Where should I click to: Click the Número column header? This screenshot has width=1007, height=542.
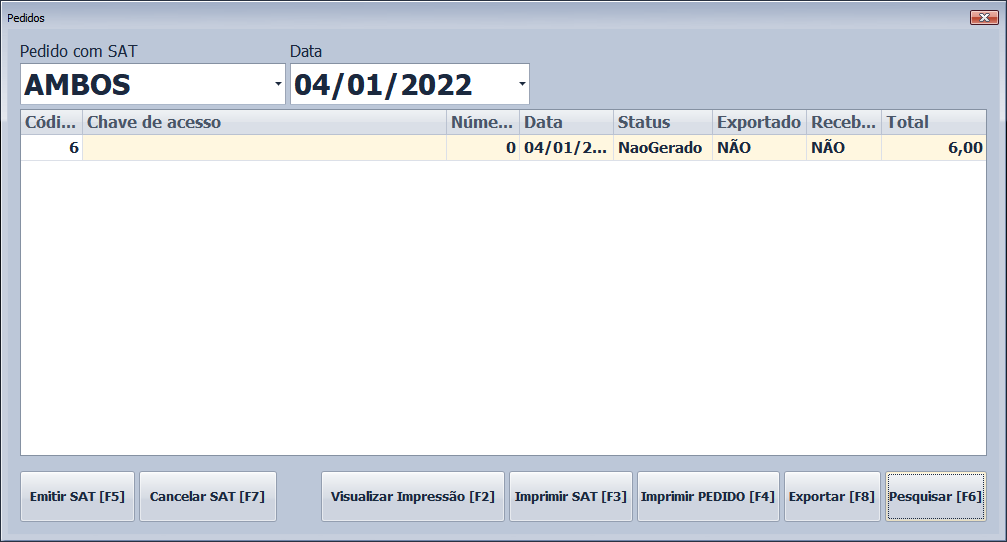pyautogui.click(x=482, y=122)
